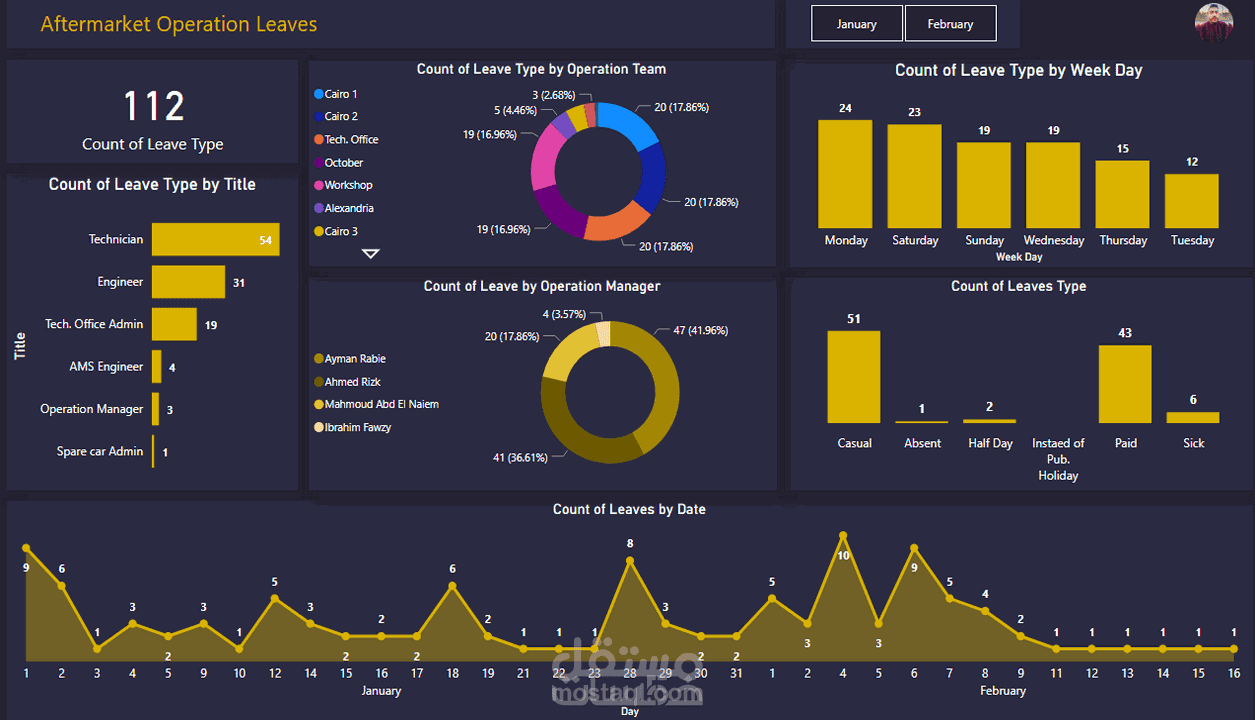Click the January 18 data point labeled 6
The width and height of the screenshot is (1255, 720).
pyautogui.click(x=452, y=586)
